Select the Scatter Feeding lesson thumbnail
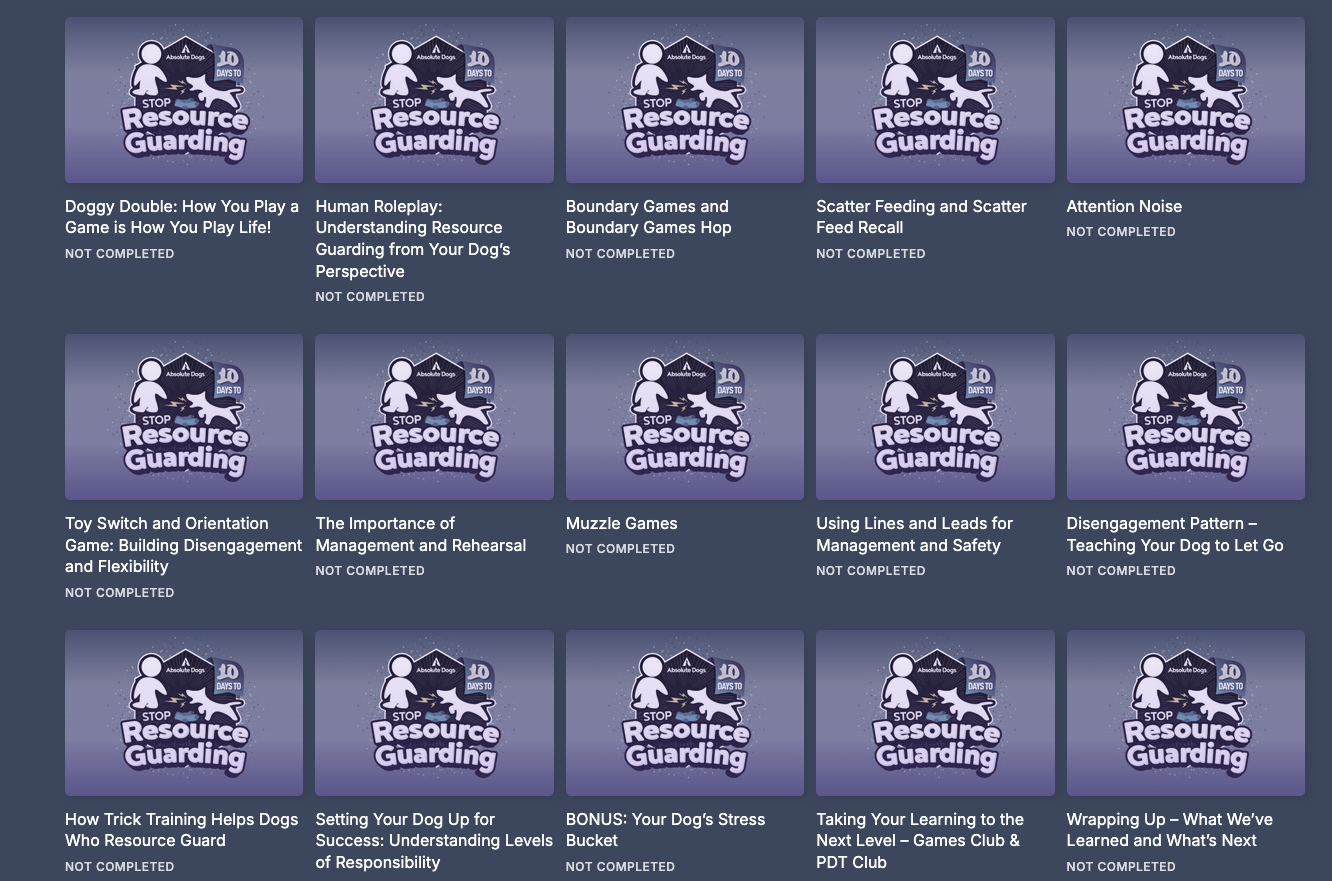The width and height of the screenshot is (1332, 881). coord(935,100)
